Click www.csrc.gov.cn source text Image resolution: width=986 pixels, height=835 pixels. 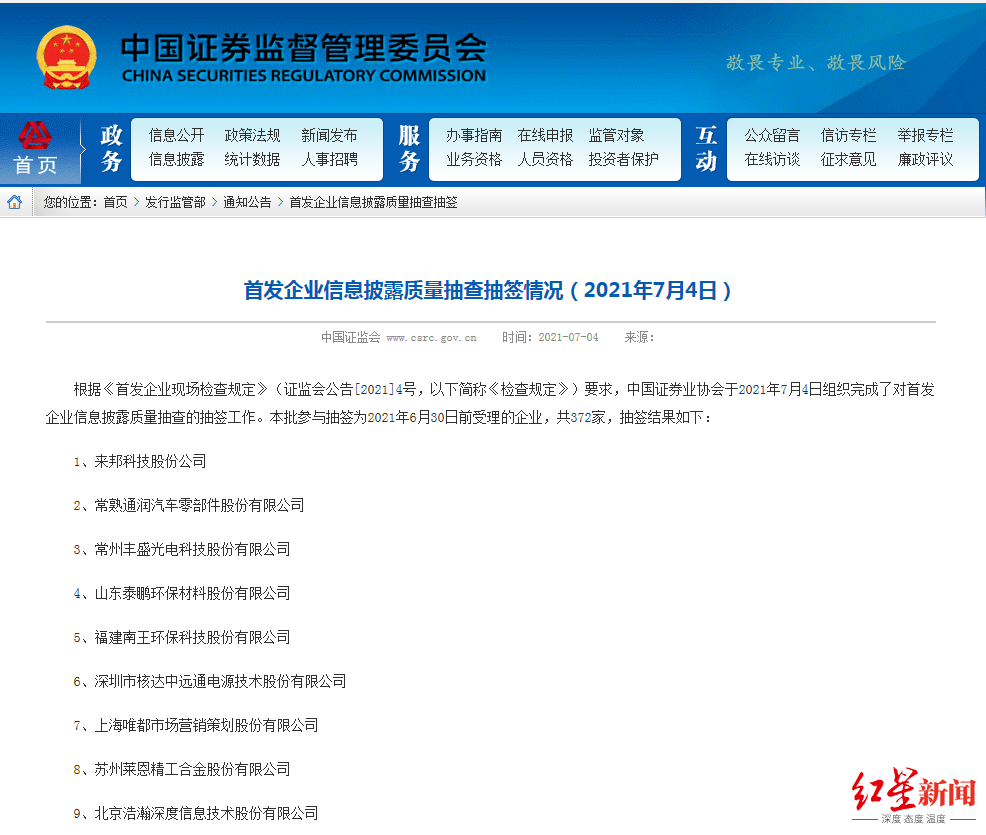pos(431,338)
